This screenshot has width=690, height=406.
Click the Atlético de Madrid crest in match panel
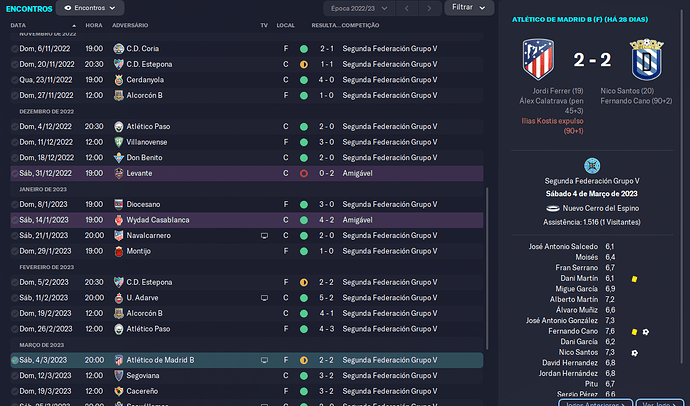pos(538,59)
